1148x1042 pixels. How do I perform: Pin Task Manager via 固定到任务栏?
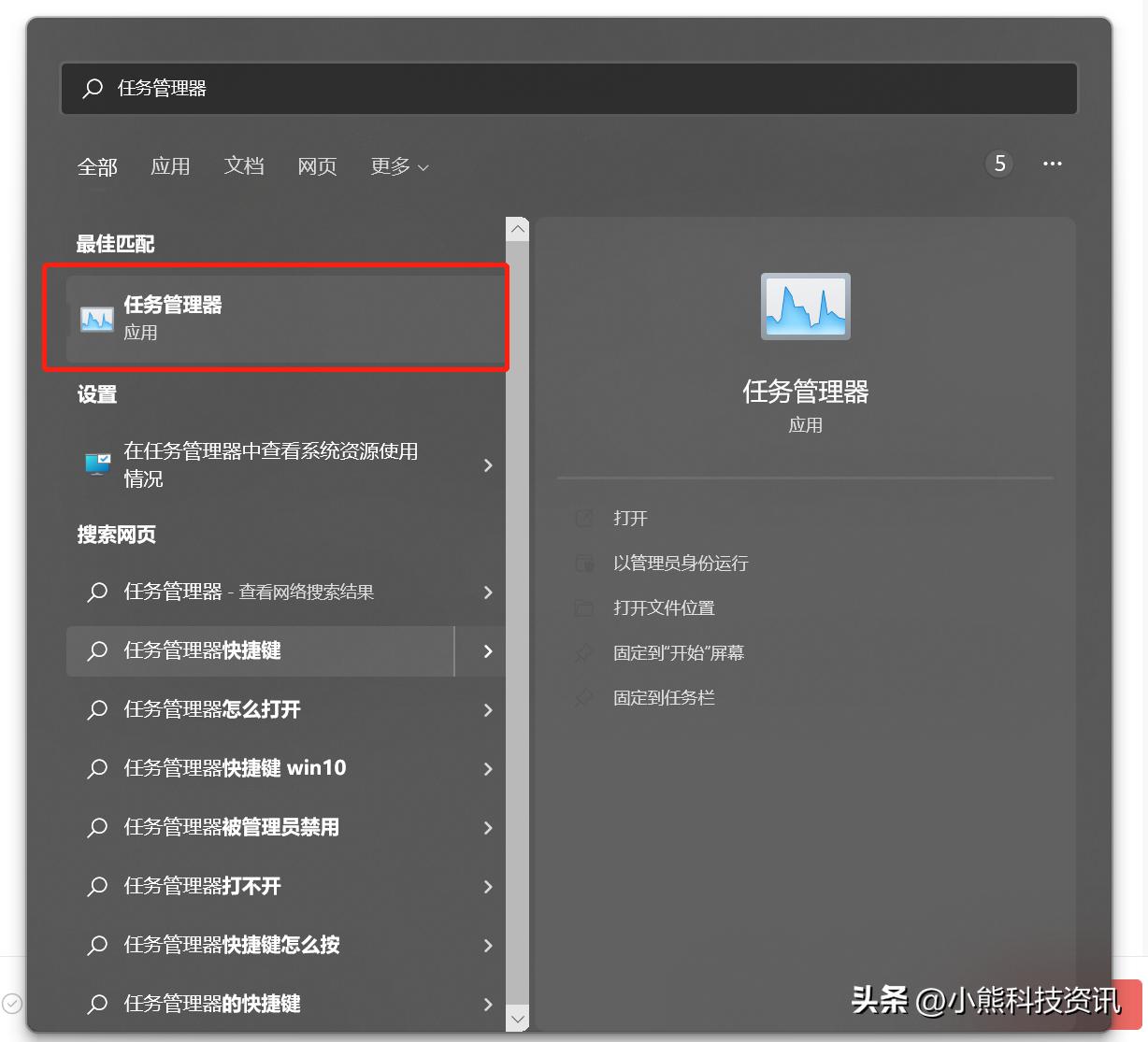(x=664, y=697)
